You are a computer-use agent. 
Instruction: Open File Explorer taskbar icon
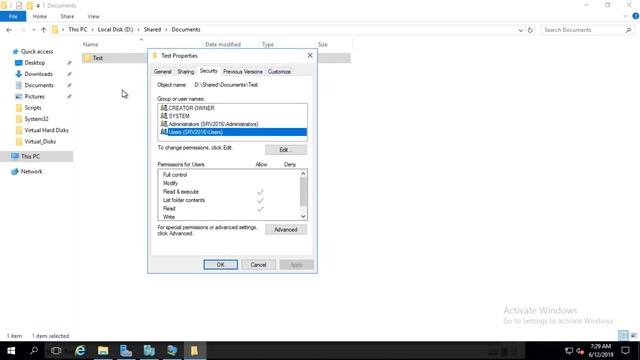pyautogui.click(x=103, y=351)
